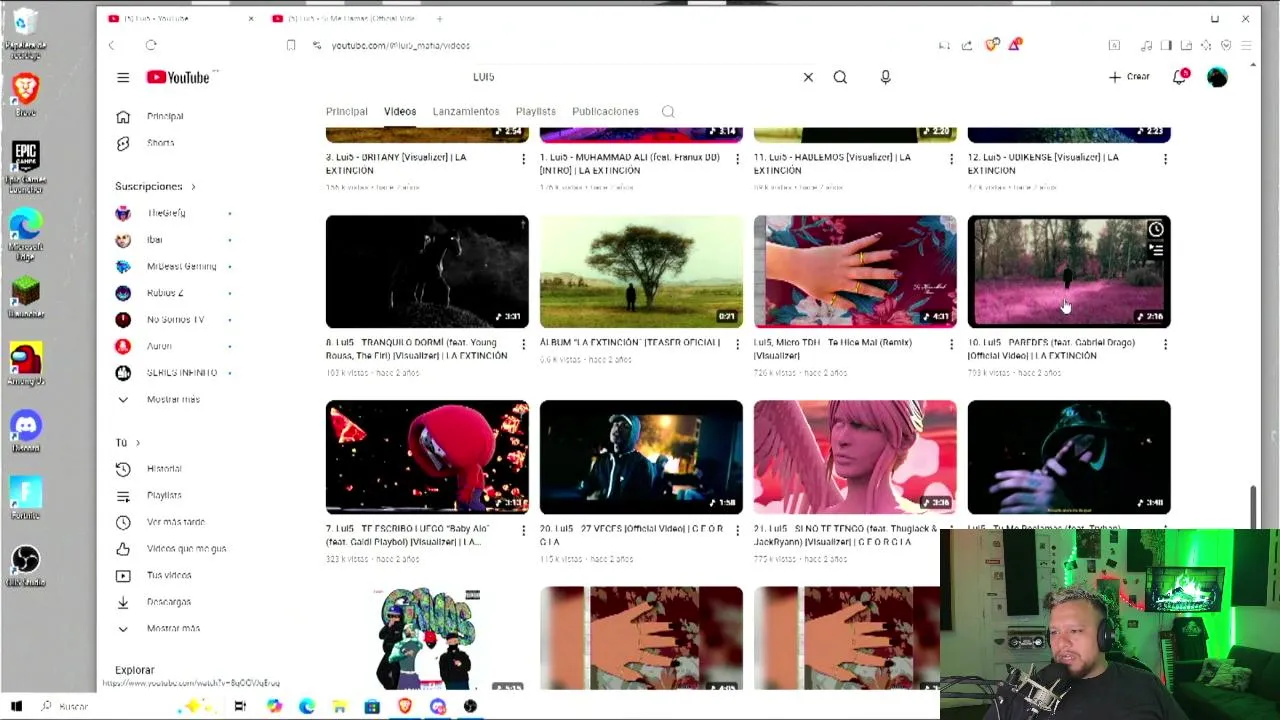Clear the search box with the X

click(808, 77)
